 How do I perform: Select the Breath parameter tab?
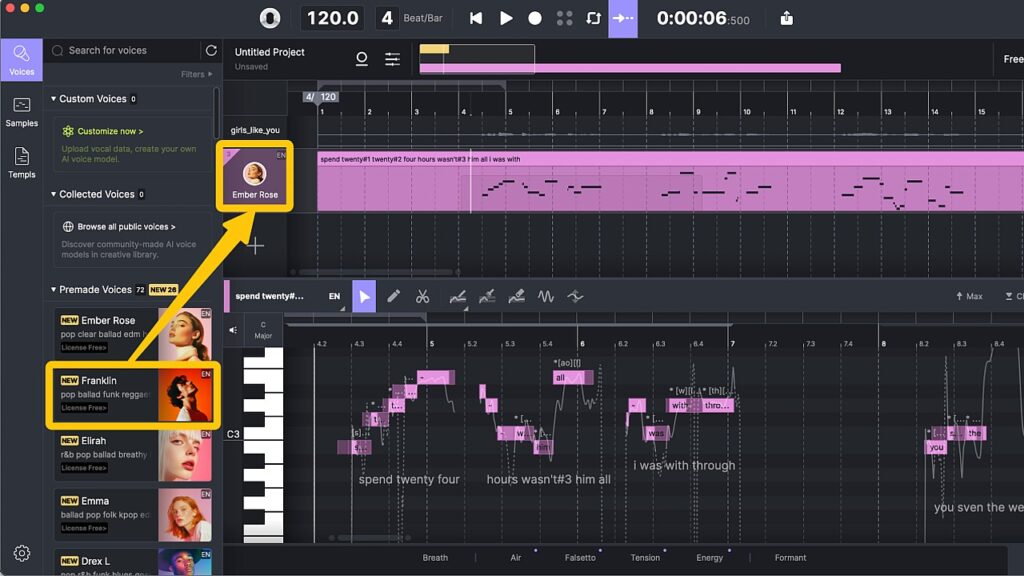[x=435, y=558]
